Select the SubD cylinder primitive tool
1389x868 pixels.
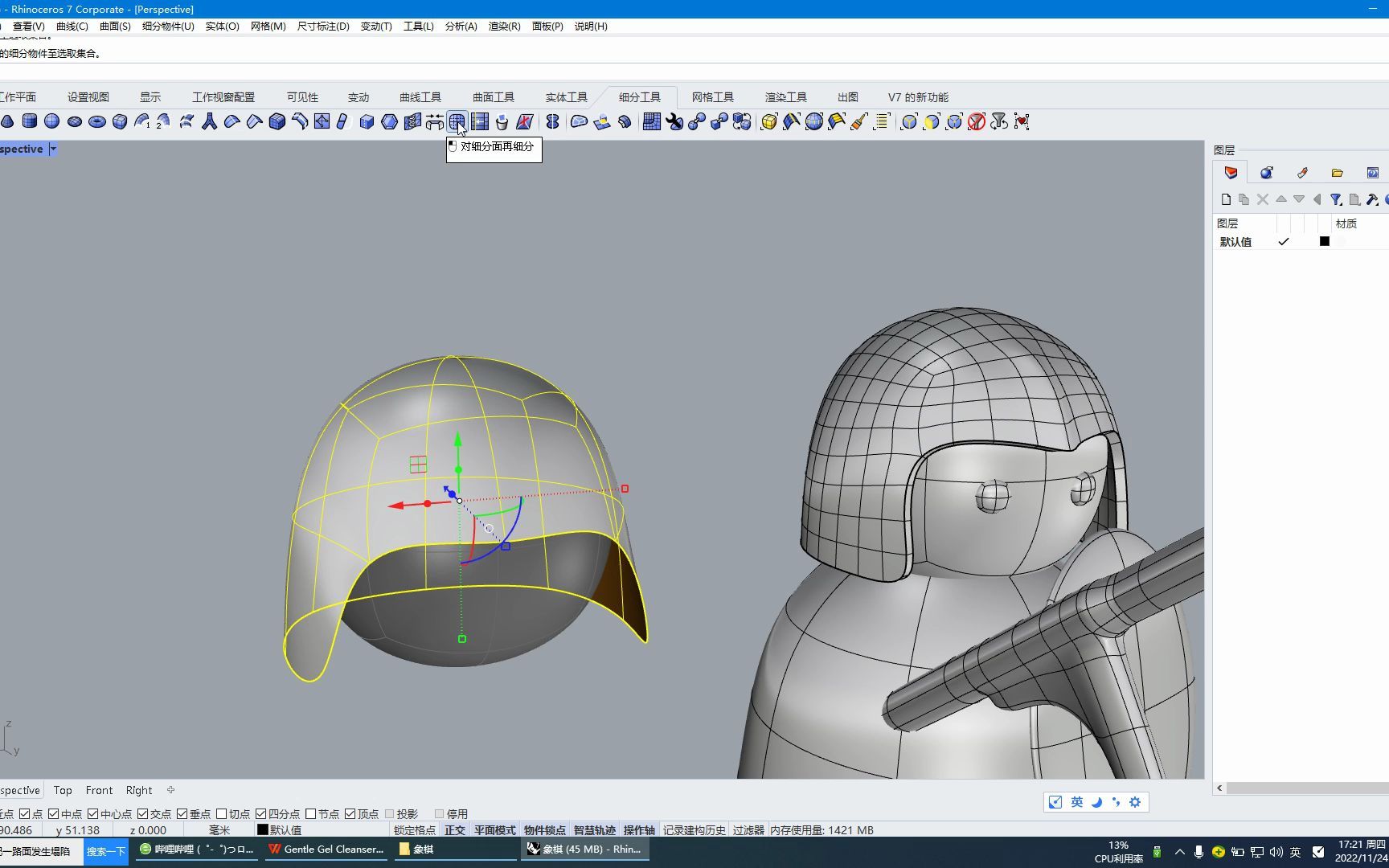pyautogui.click(x=30, y=121)
